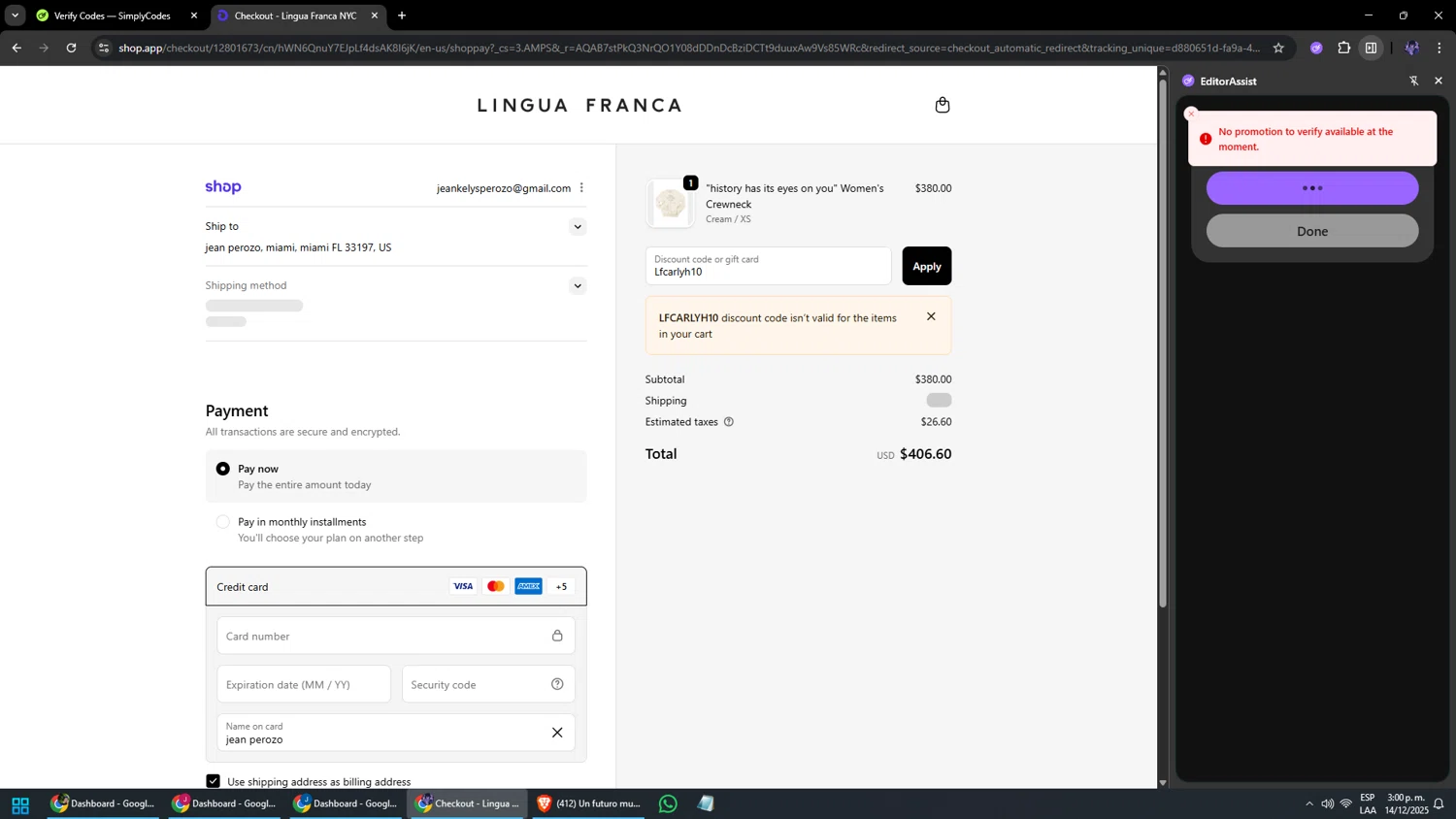Reload the checkout page
1456x819 pixels.
pos(71,48)
